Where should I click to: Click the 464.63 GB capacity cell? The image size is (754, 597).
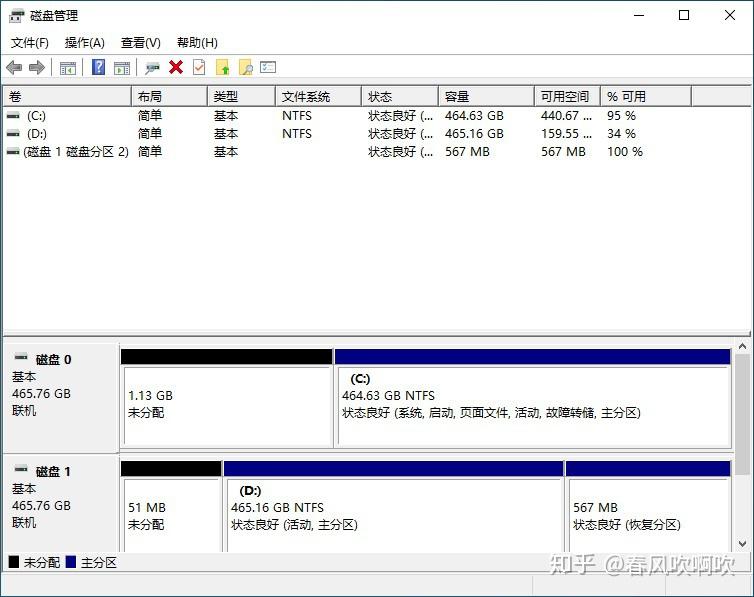(474, 116)
